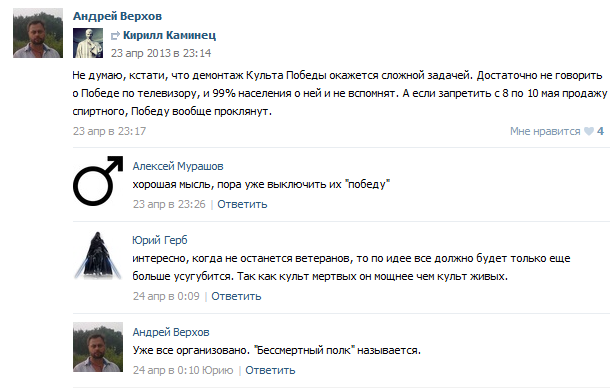Open the Кирилл Каминец statue avatar
This screenshot has width=616, height=388.
coord(88,43)
